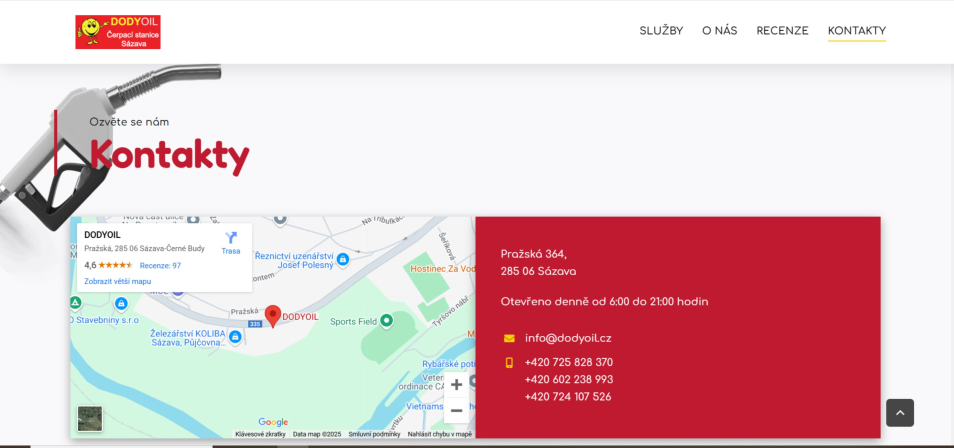The width and height of the screenshot is (954, 448).
Task: Click Nahlásit chybu v mapě link
Action: (440, 434)
